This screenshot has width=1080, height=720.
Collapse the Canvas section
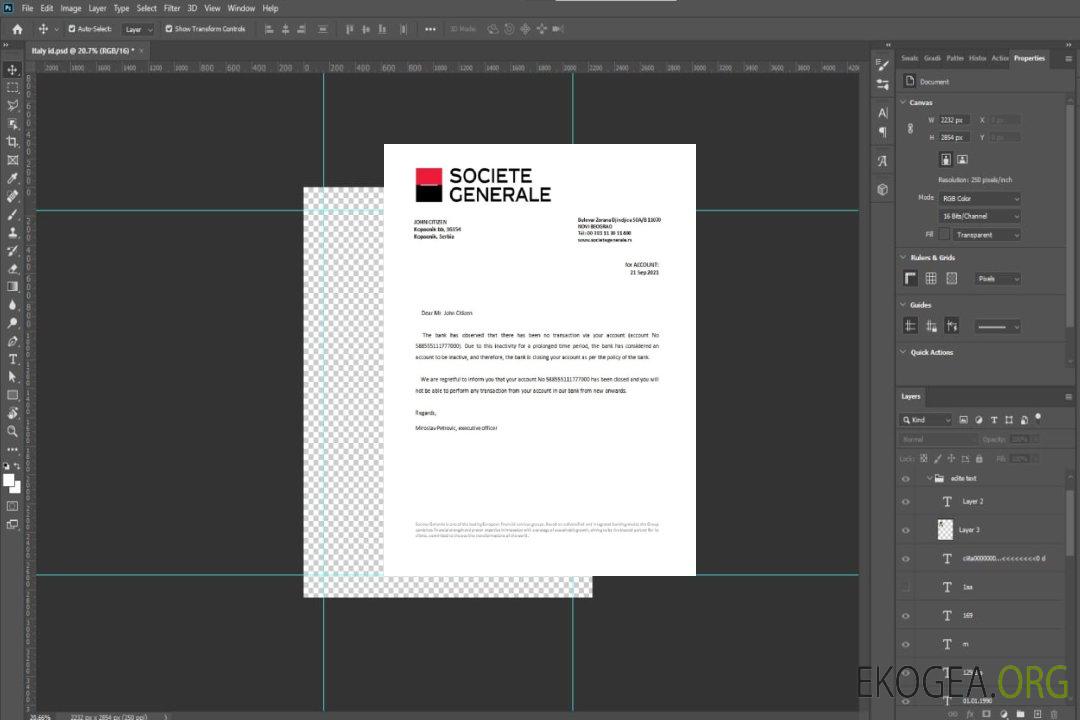tap(903, 102)
